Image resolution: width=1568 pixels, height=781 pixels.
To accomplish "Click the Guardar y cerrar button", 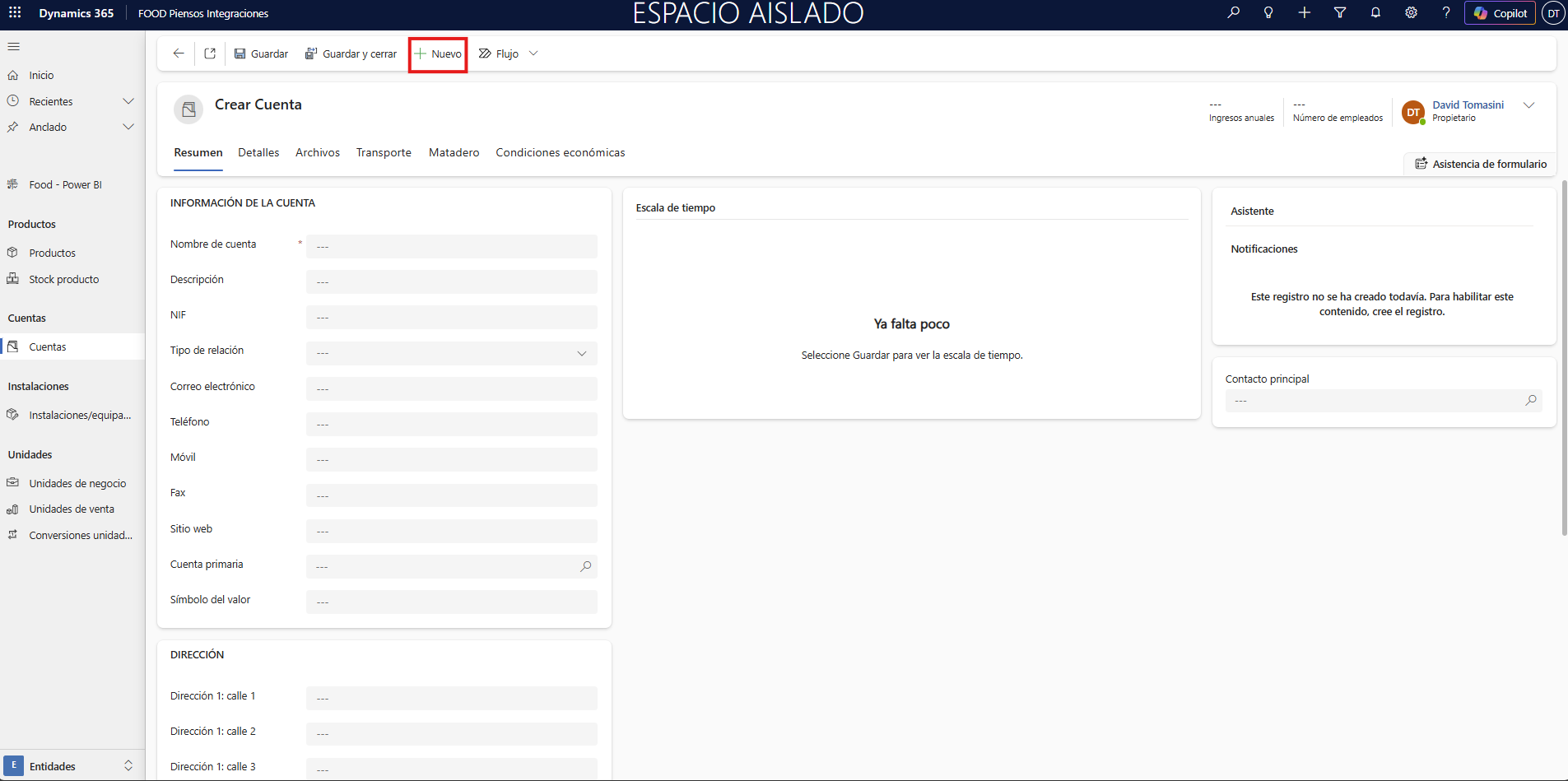I will tap(351, 53).
